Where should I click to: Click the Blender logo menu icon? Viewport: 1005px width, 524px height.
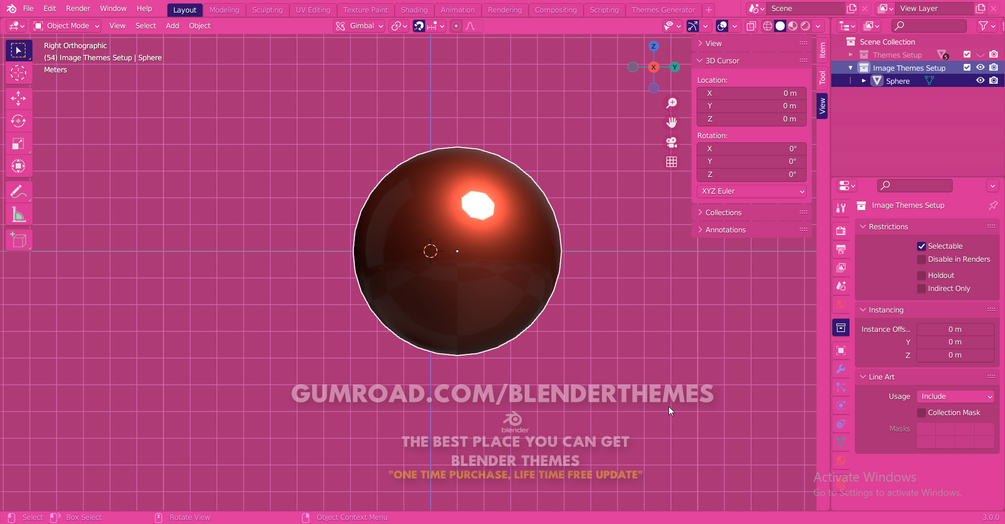pos(11,8)
